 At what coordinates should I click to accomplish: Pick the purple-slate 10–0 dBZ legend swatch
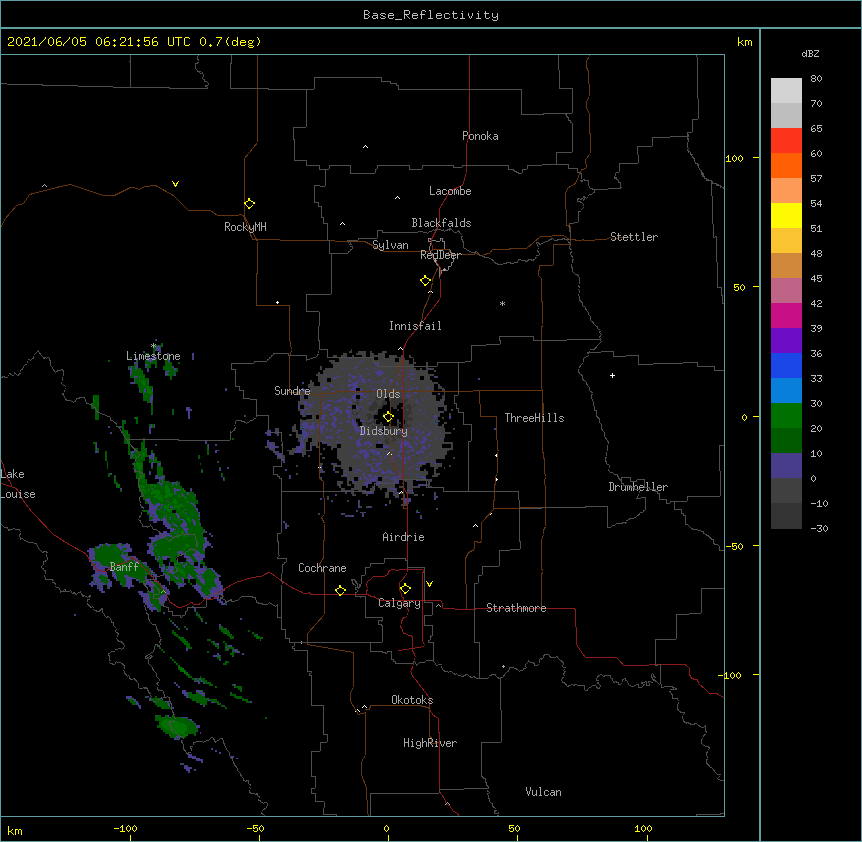[x=786, y=466]
